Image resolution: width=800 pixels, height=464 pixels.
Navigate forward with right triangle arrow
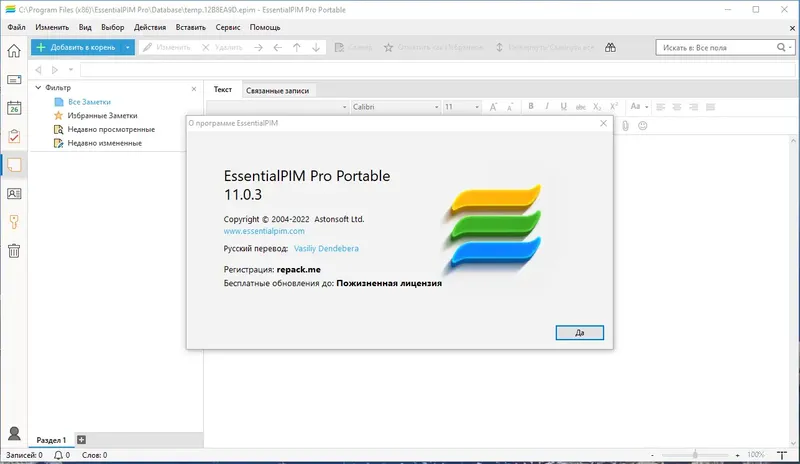pyautogui.click(x=55, y=70)
